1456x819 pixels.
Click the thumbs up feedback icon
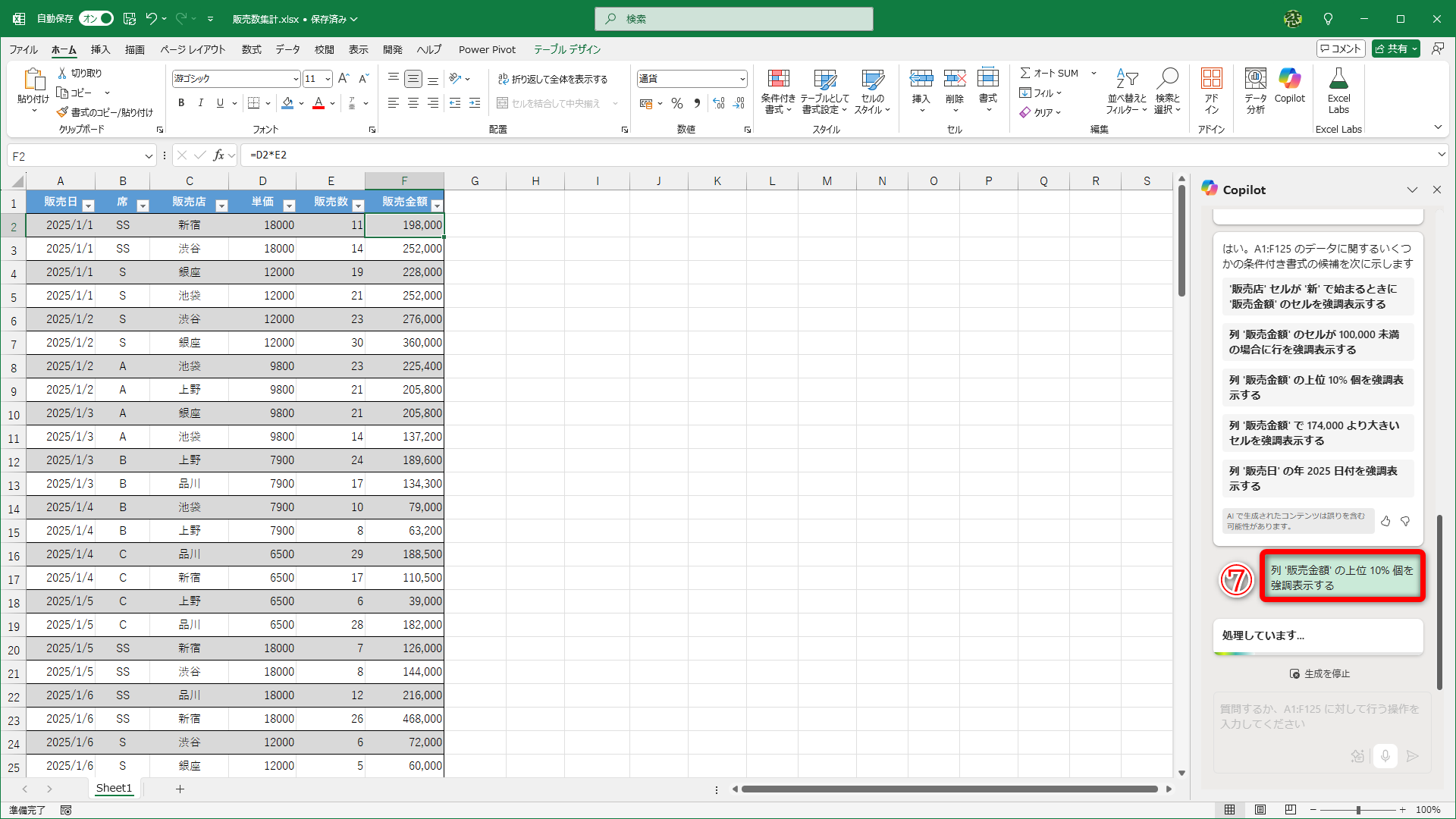1385,521
